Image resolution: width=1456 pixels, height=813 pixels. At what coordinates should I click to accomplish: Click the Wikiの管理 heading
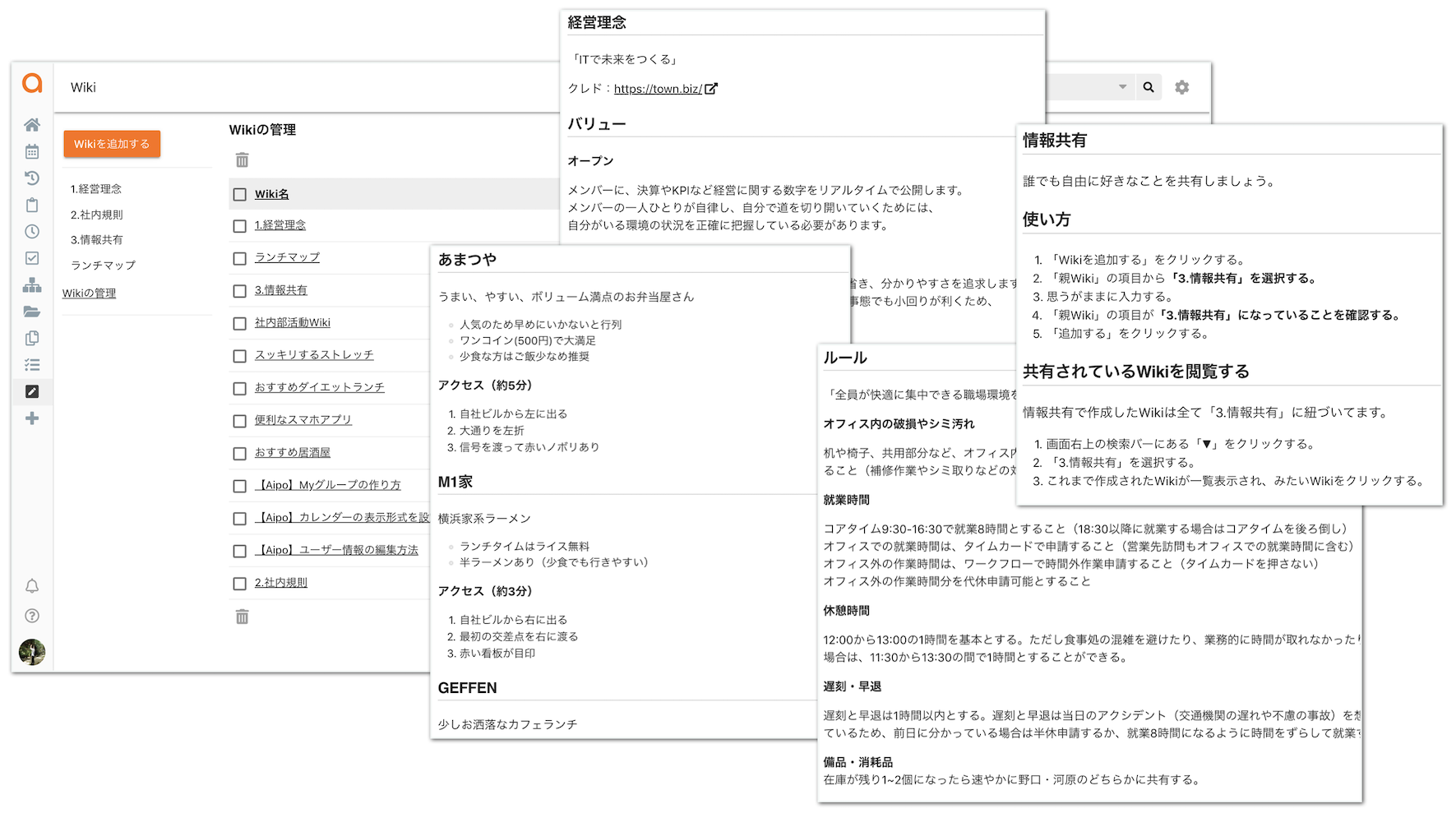pos(262,130)
